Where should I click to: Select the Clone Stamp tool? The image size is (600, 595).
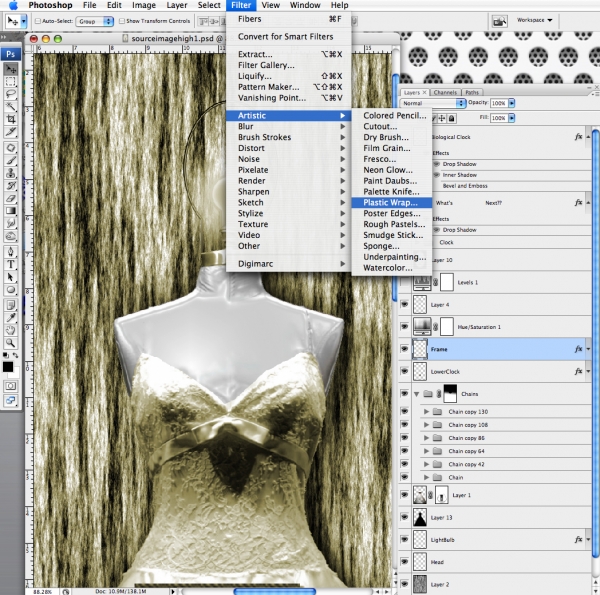[11, 173]
